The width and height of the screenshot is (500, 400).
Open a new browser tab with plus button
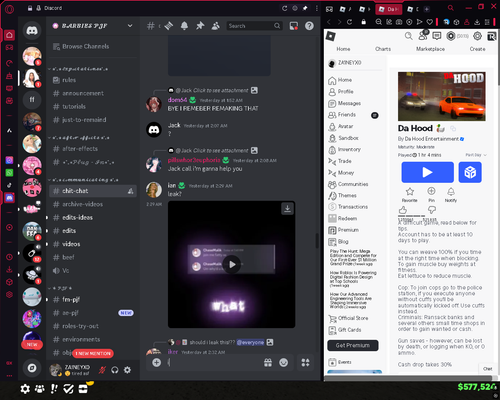(427, 9)
